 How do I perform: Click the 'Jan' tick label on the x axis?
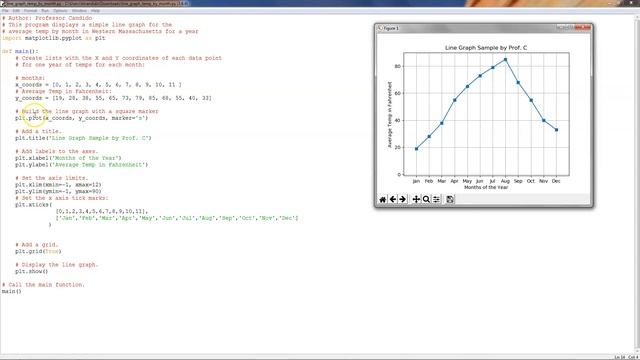tap(416, 181)
